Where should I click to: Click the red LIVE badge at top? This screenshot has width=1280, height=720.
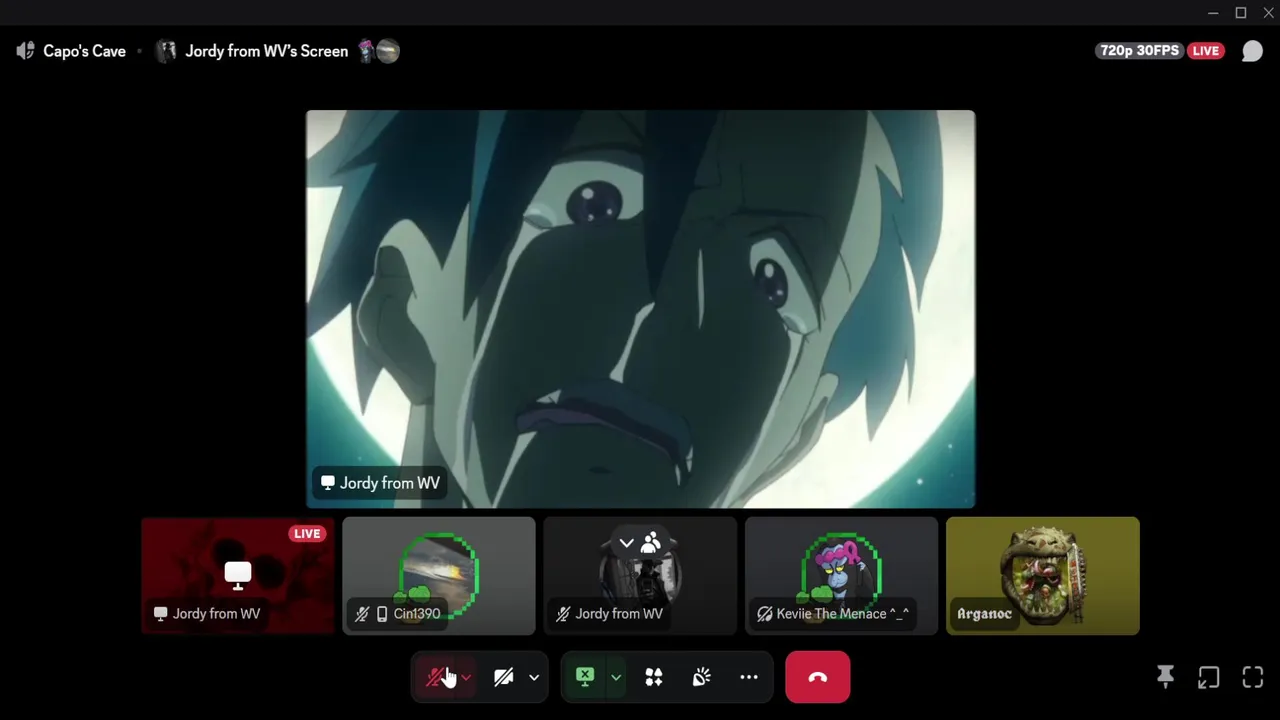coord(1206,51)
